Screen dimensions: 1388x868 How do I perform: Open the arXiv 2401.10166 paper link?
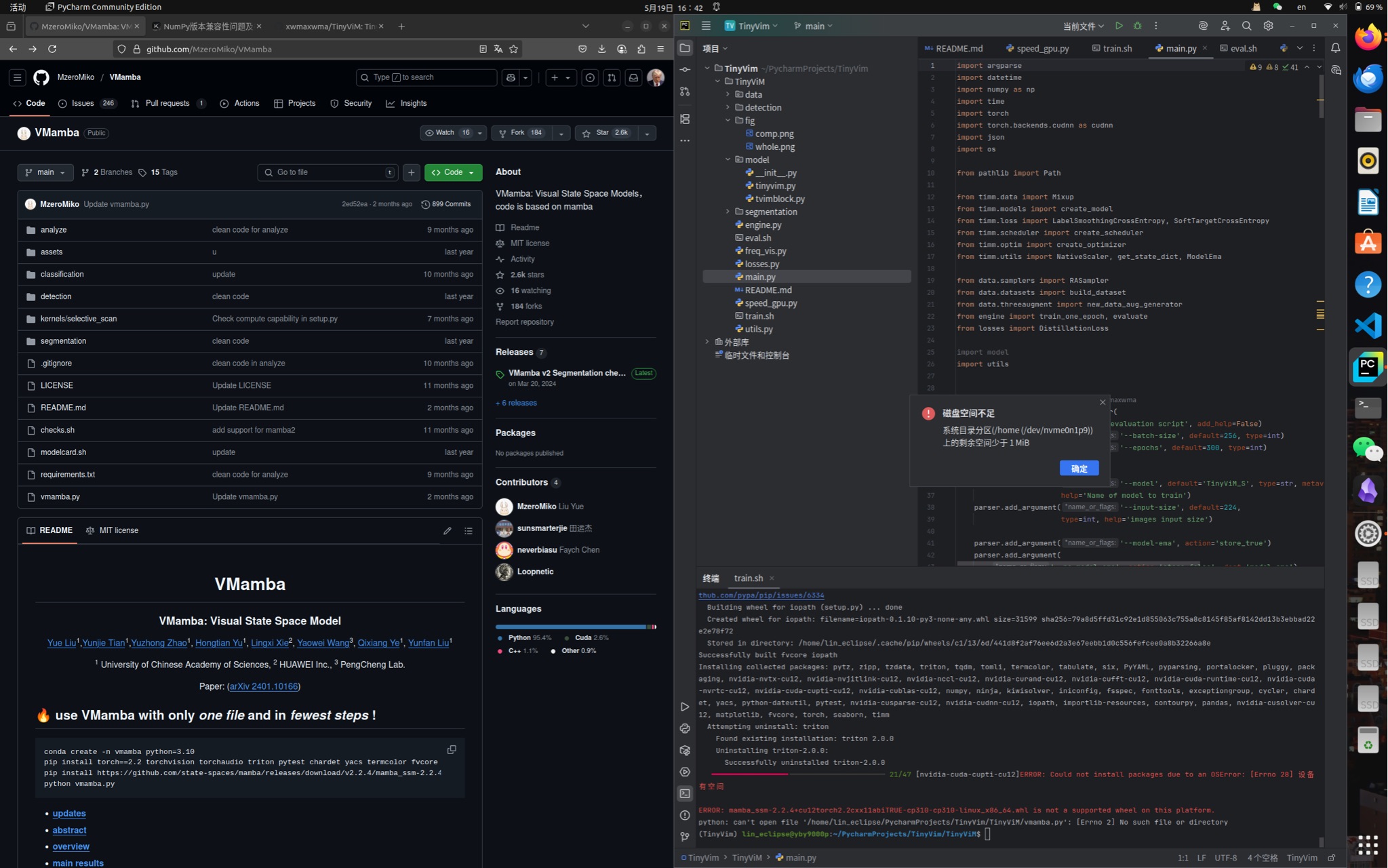point(264,686)
